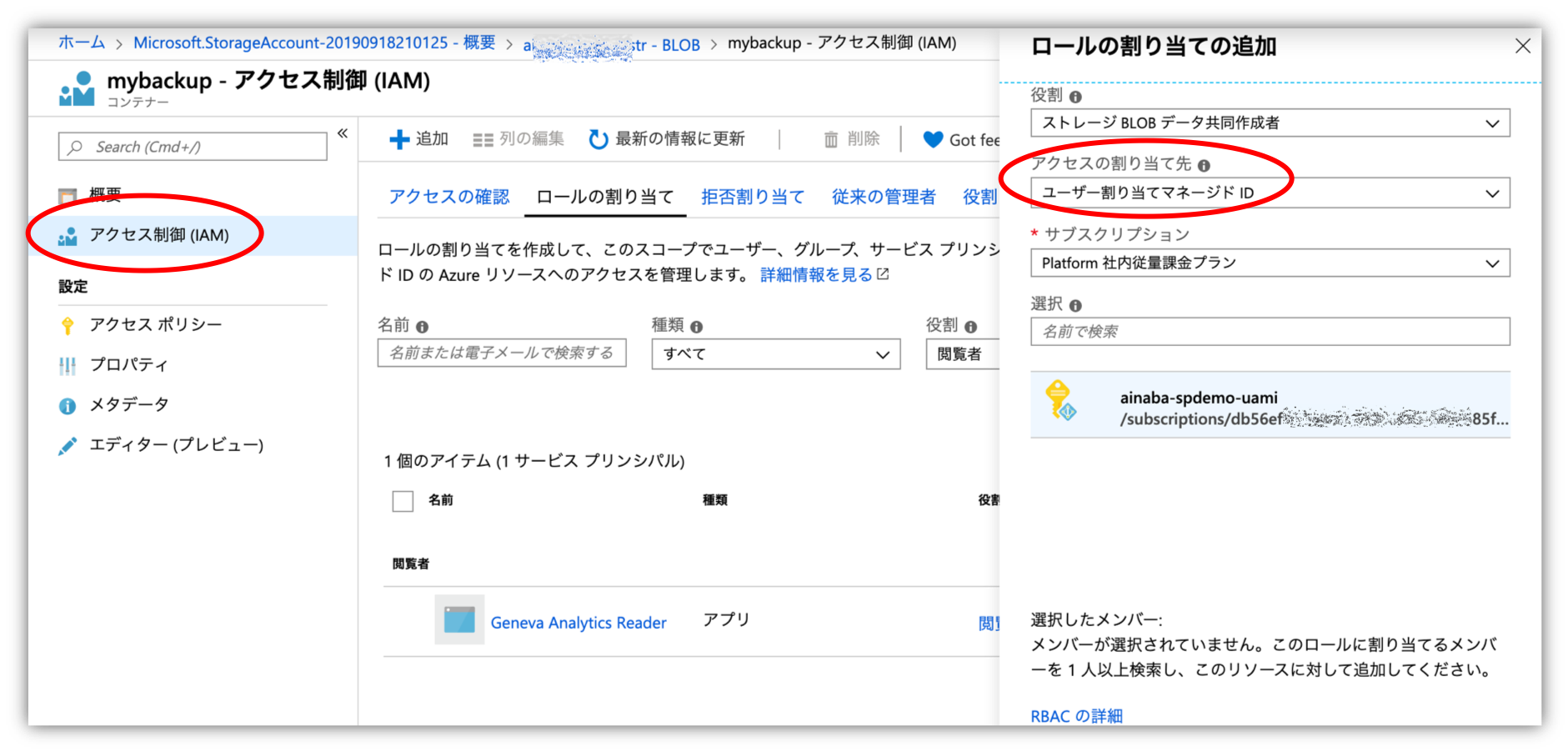The width and height of the screenshot is (1568, 752).
Task: Open the RBAC の詳細 link
Action: pos(1076,716)
